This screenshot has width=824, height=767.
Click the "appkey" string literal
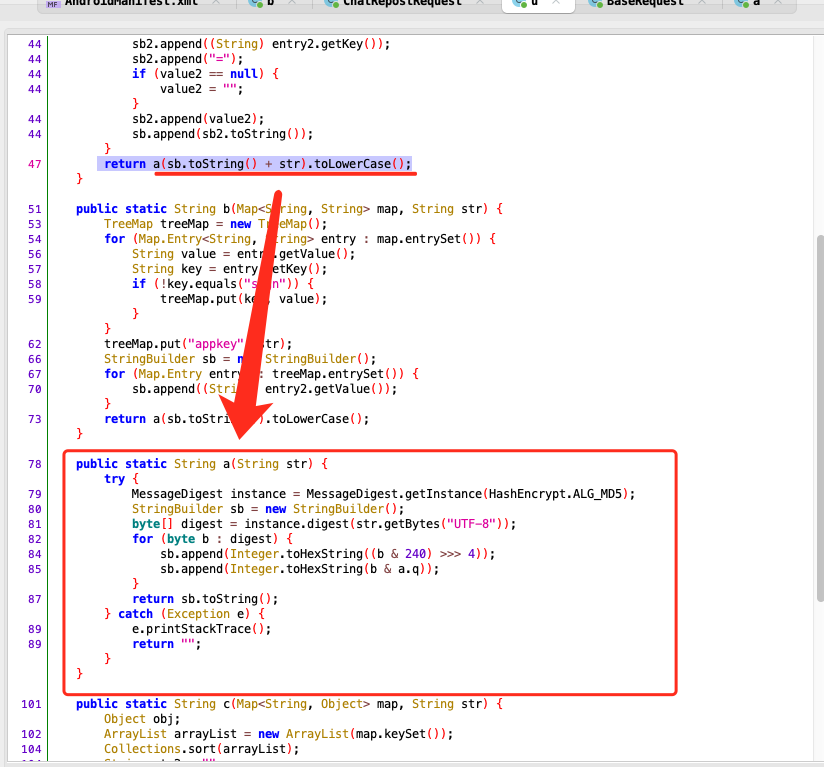(x=216, y=345)
